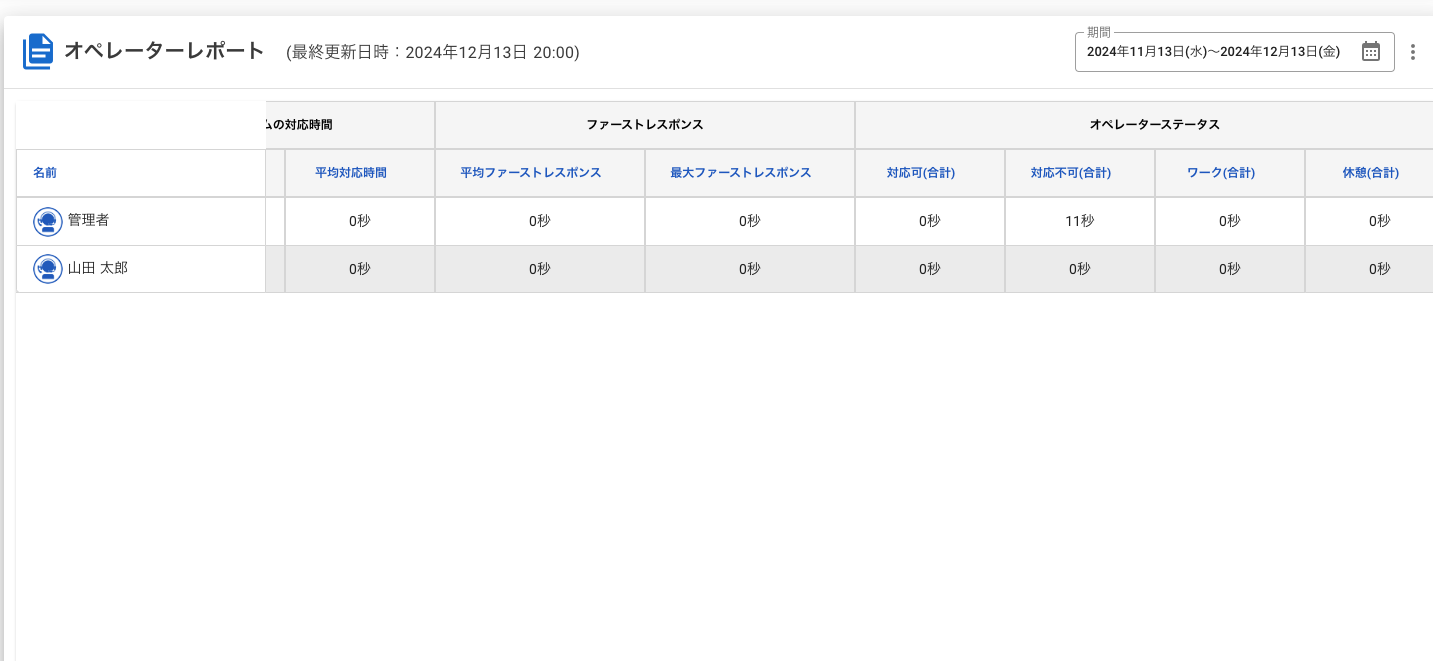1433x661 pixels.
Task: Sort the table by 名前
Action: tap(44, 172)
